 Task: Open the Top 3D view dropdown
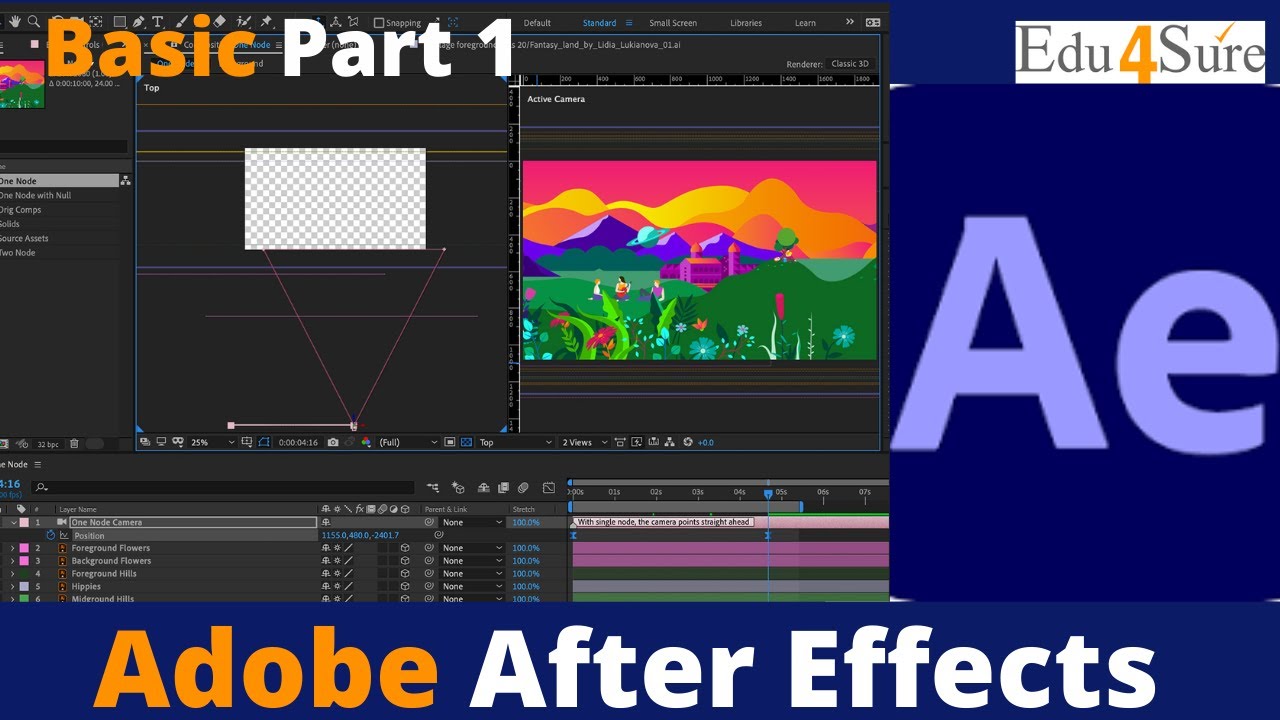(516, 442)
